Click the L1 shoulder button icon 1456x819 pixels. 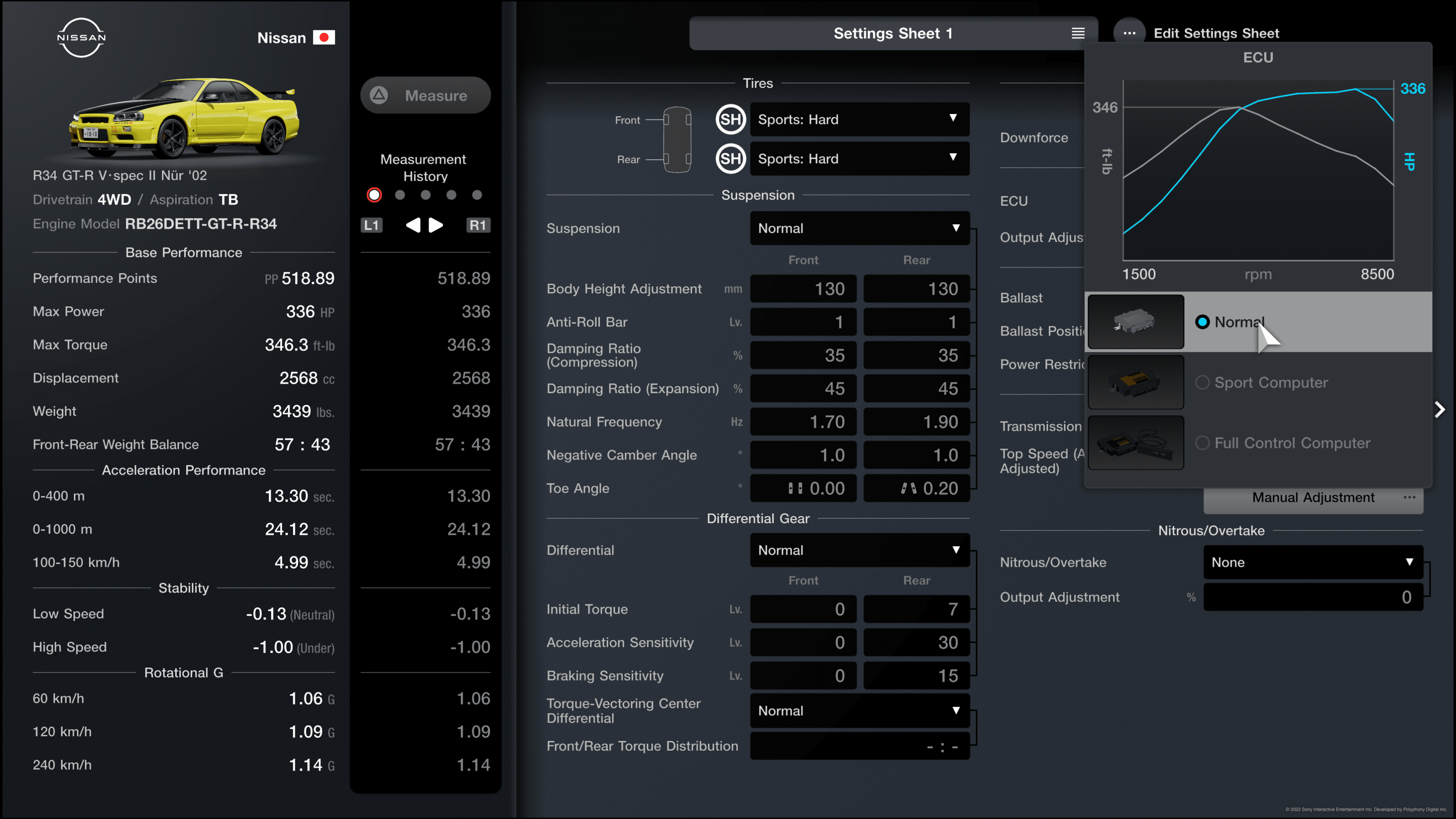(371, 225)
